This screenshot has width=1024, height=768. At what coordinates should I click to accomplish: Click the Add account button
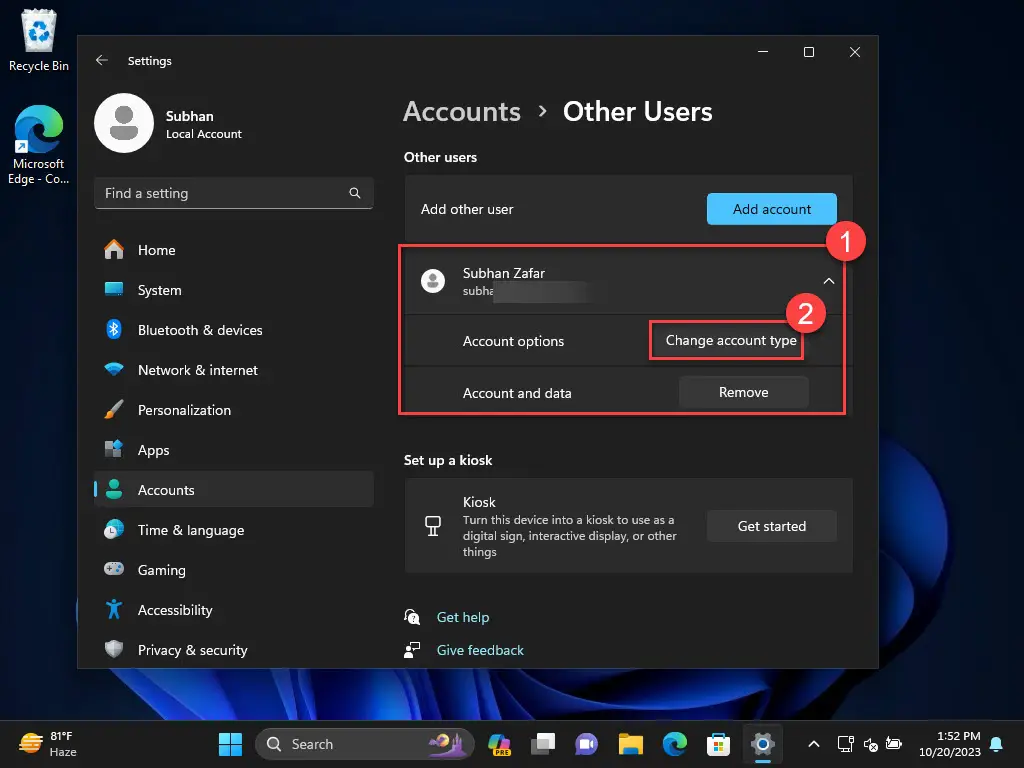coord(771,209)
